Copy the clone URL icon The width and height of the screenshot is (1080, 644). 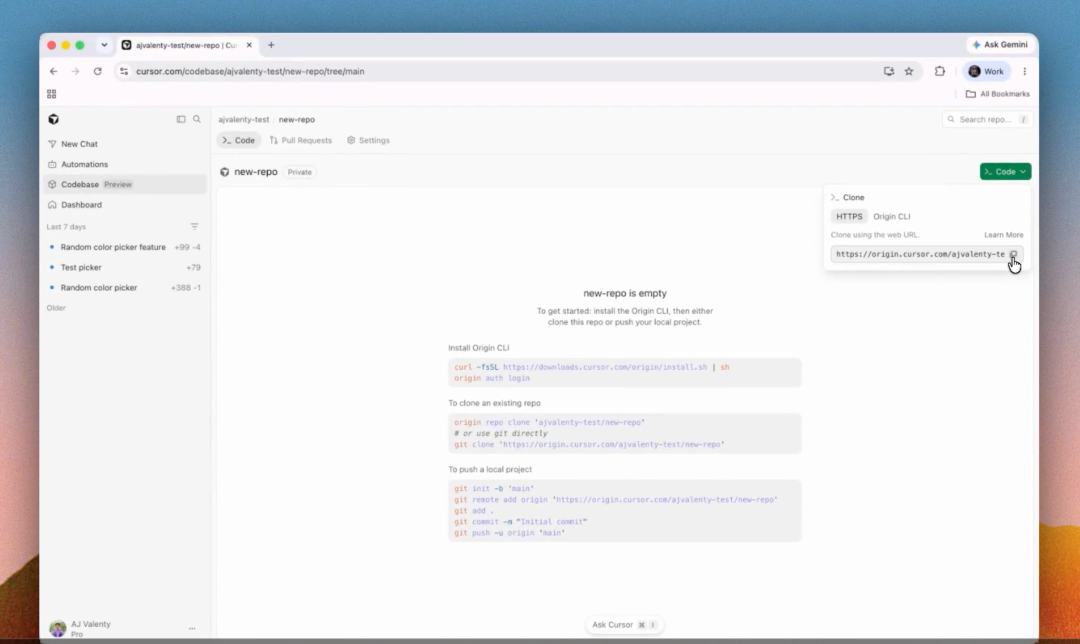tap(1013, 254)
